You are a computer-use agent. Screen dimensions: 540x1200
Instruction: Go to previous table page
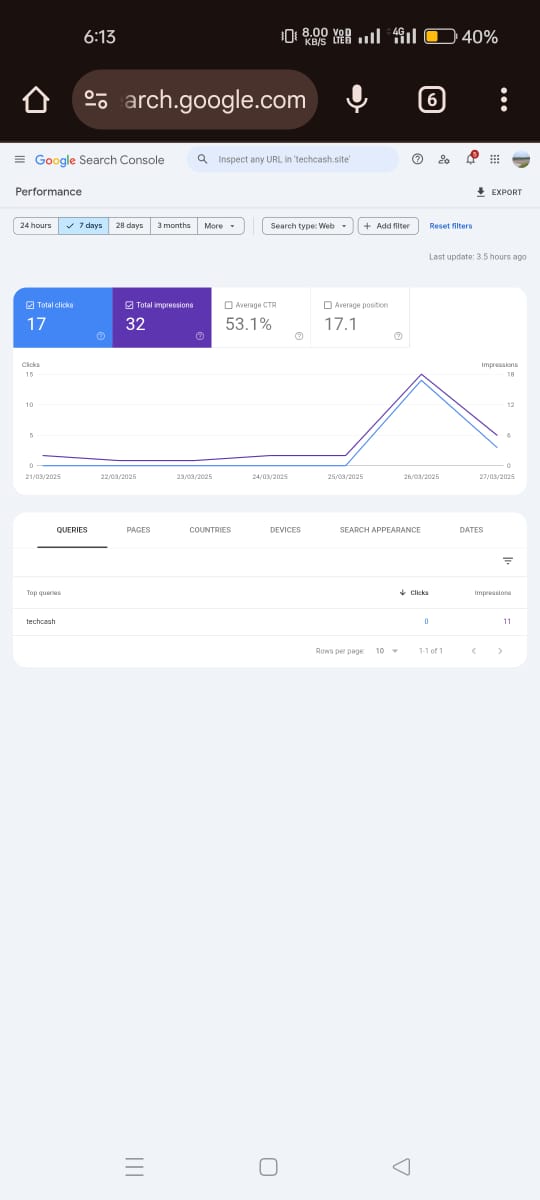474,651
